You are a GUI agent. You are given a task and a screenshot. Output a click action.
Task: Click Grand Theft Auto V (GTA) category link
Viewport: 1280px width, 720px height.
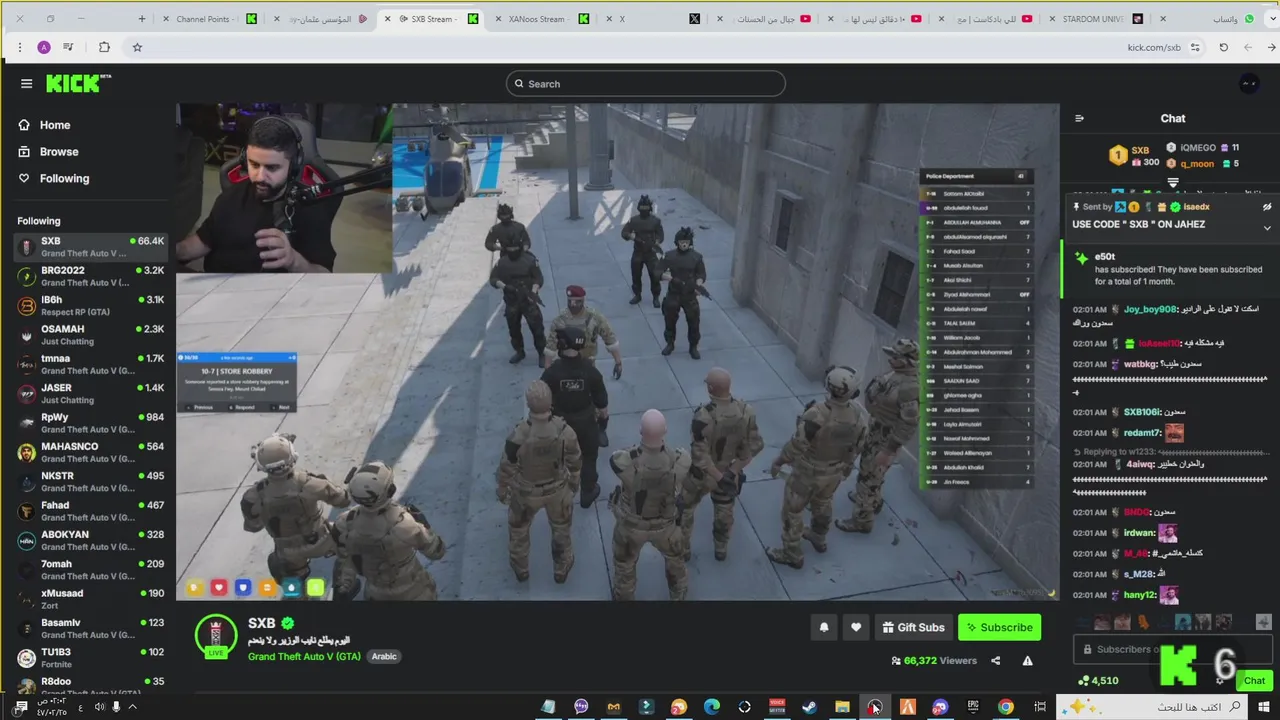pyautogui.click(x=304, y=657)
